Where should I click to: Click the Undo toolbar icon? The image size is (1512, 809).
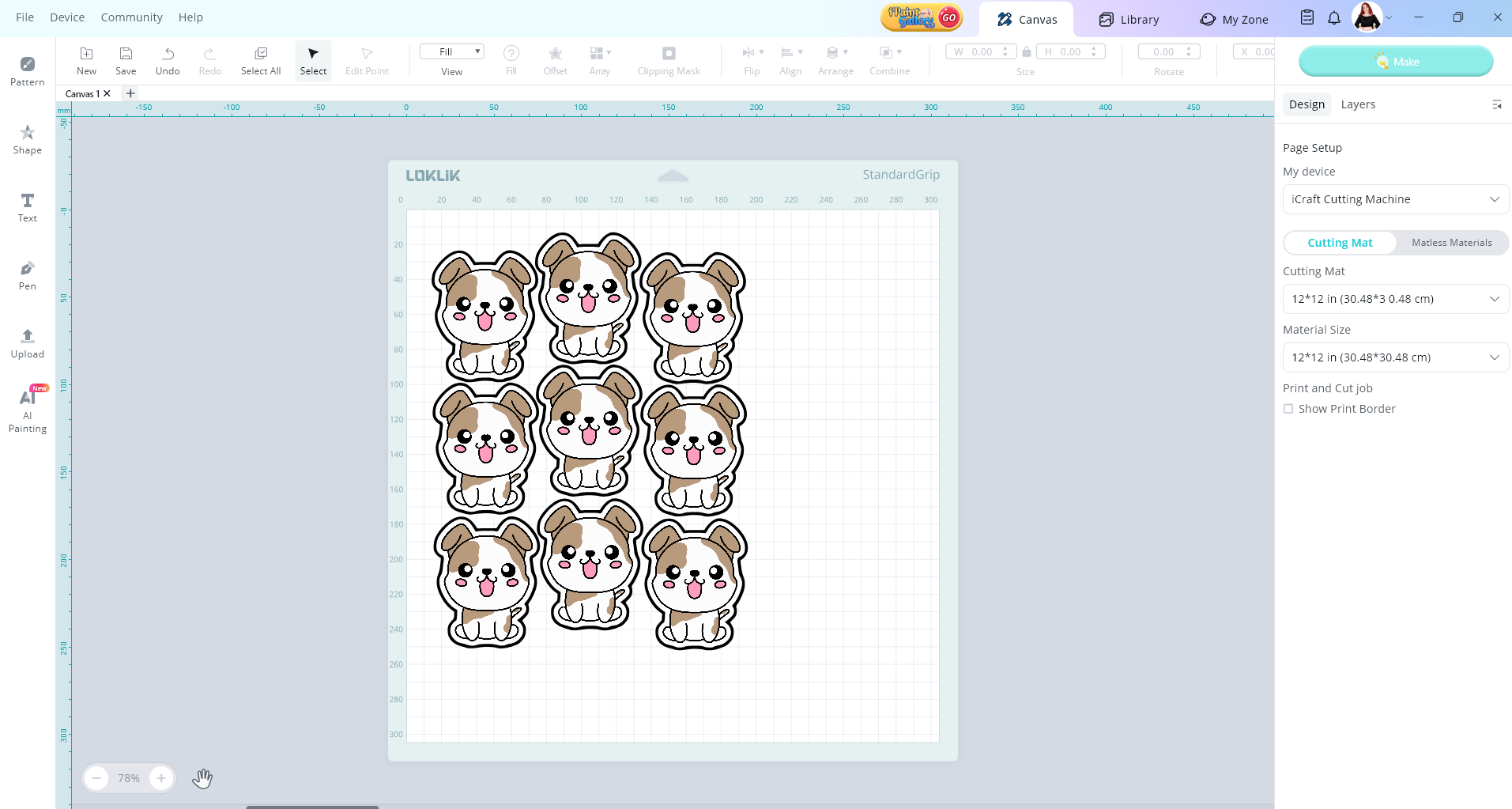click(x=168, y=60)
